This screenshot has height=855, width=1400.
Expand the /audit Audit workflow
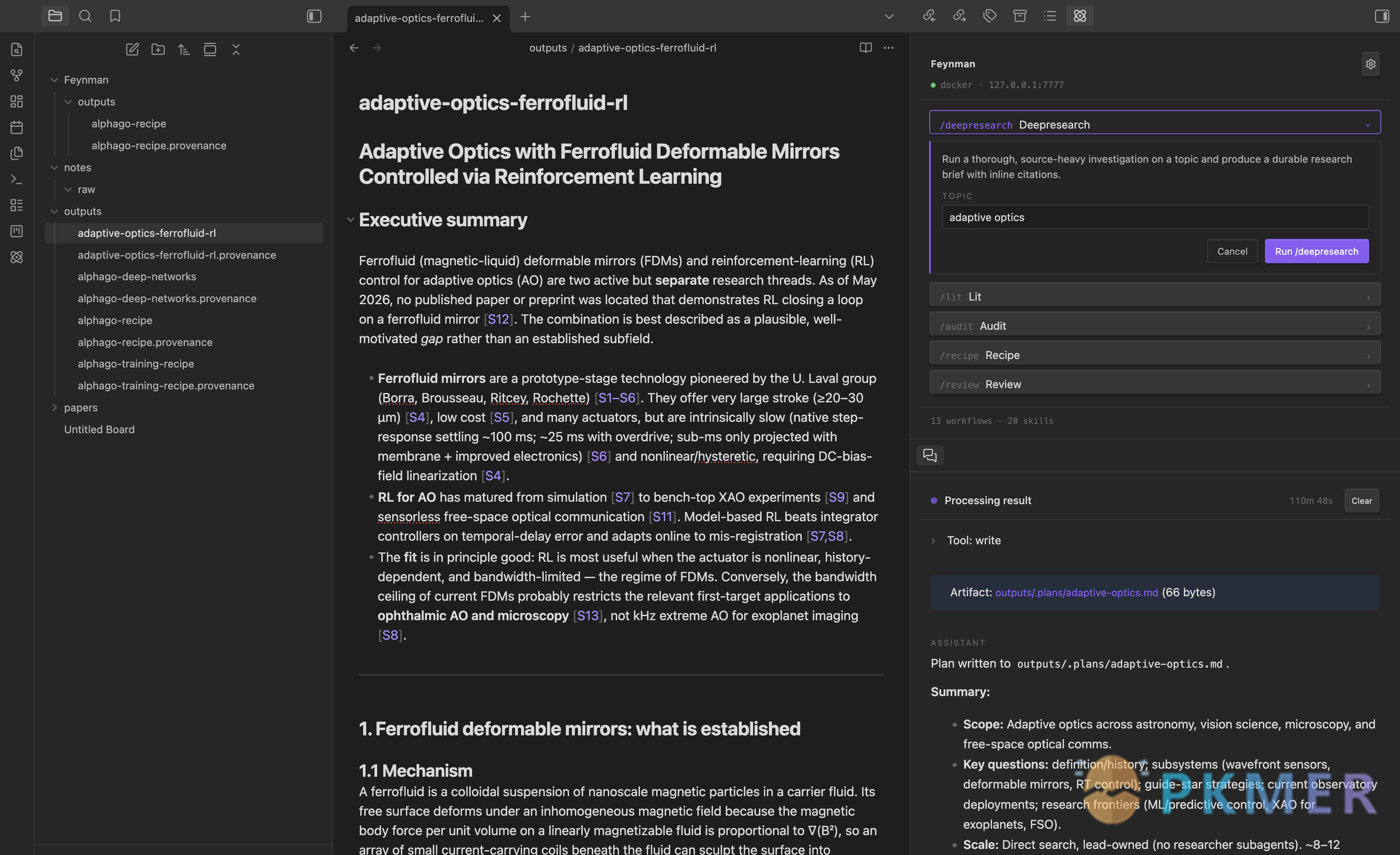pos(1155,324)
